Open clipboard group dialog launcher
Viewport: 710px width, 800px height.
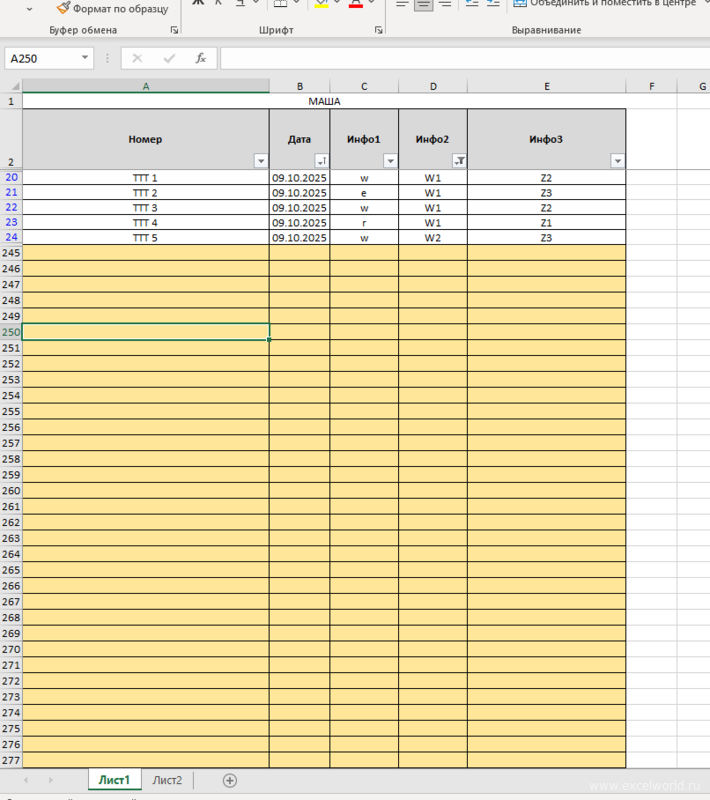click(174, 31)
